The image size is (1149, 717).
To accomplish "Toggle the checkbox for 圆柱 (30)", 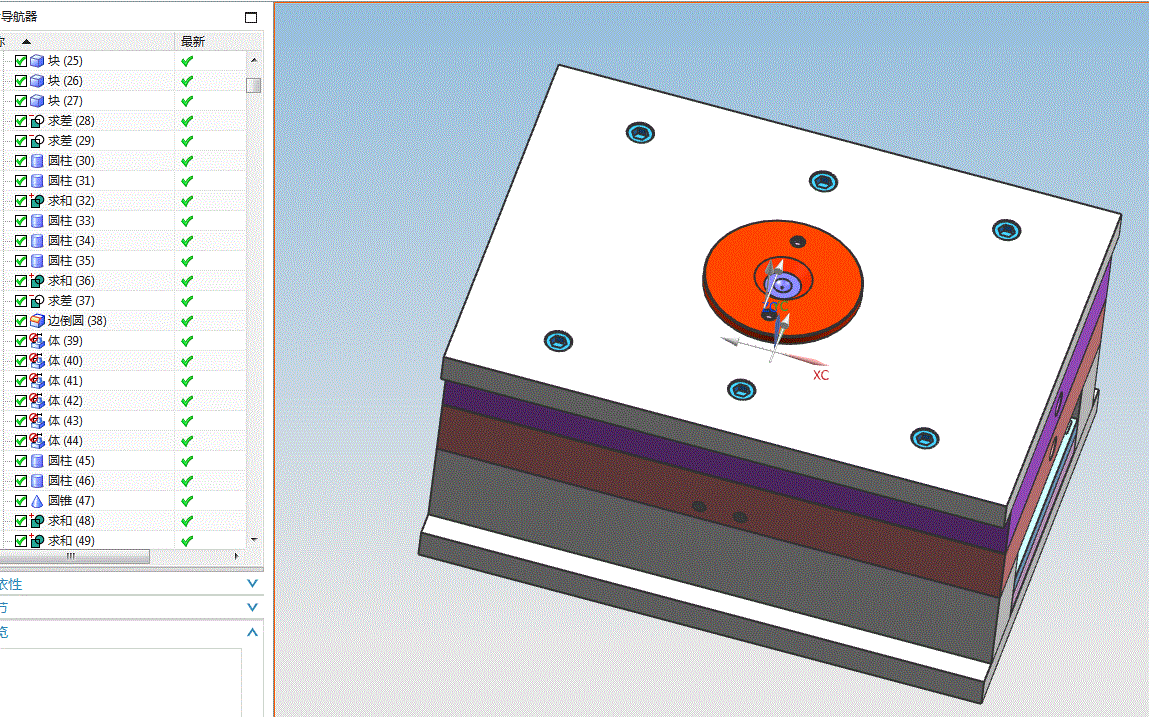I will coord(21,161).
